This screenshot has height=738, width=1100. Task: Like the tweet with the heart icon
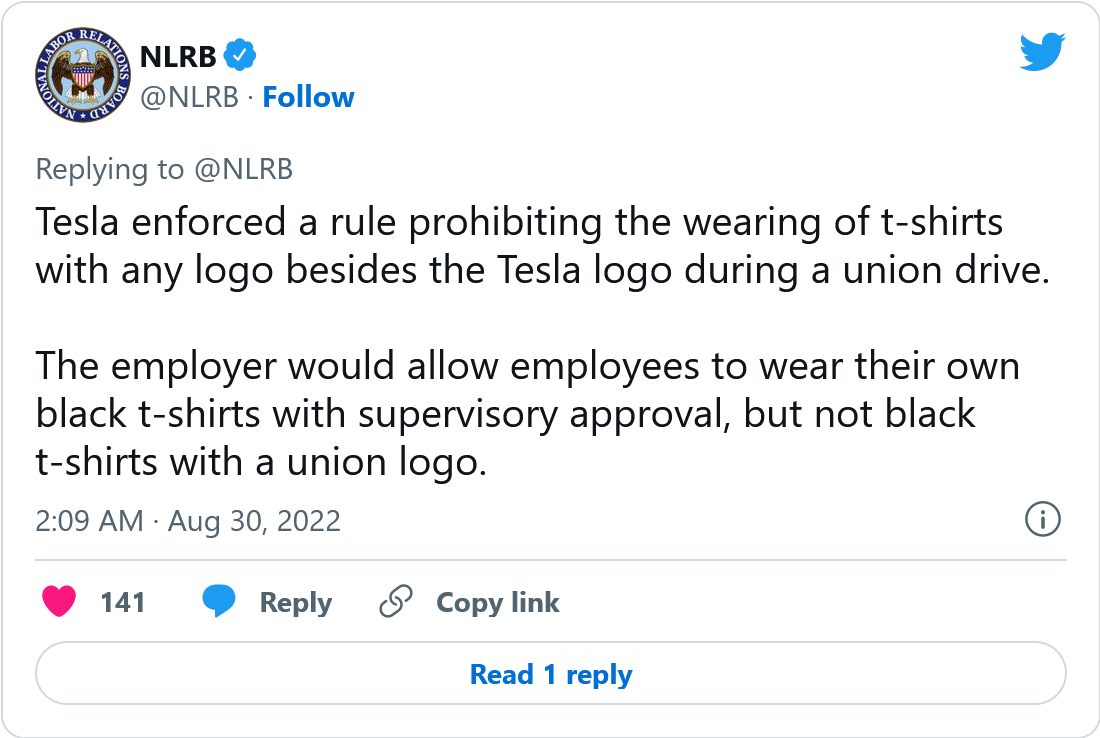click(x=59, y=601)
